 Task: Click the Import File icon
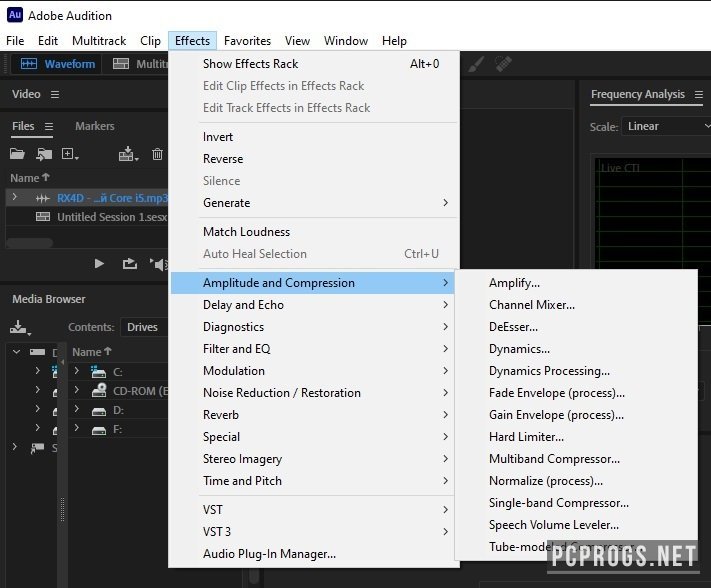[44, 154]
